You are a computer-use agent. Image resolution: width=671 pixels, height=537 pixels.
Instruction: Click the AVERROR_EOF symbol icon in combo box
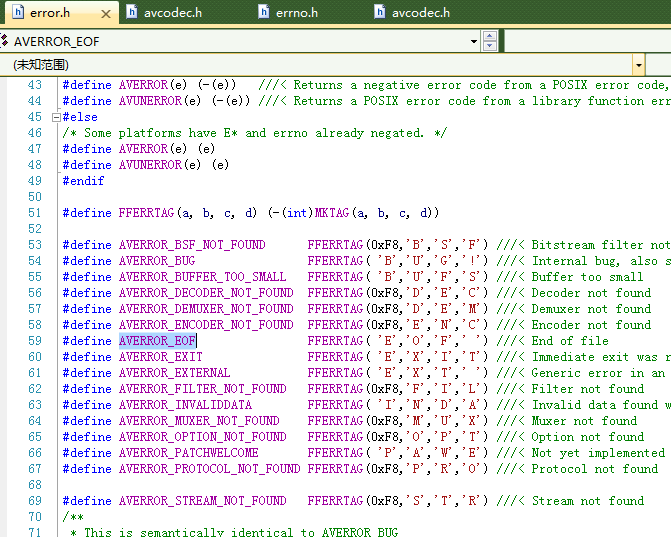(x=4, y=41)
